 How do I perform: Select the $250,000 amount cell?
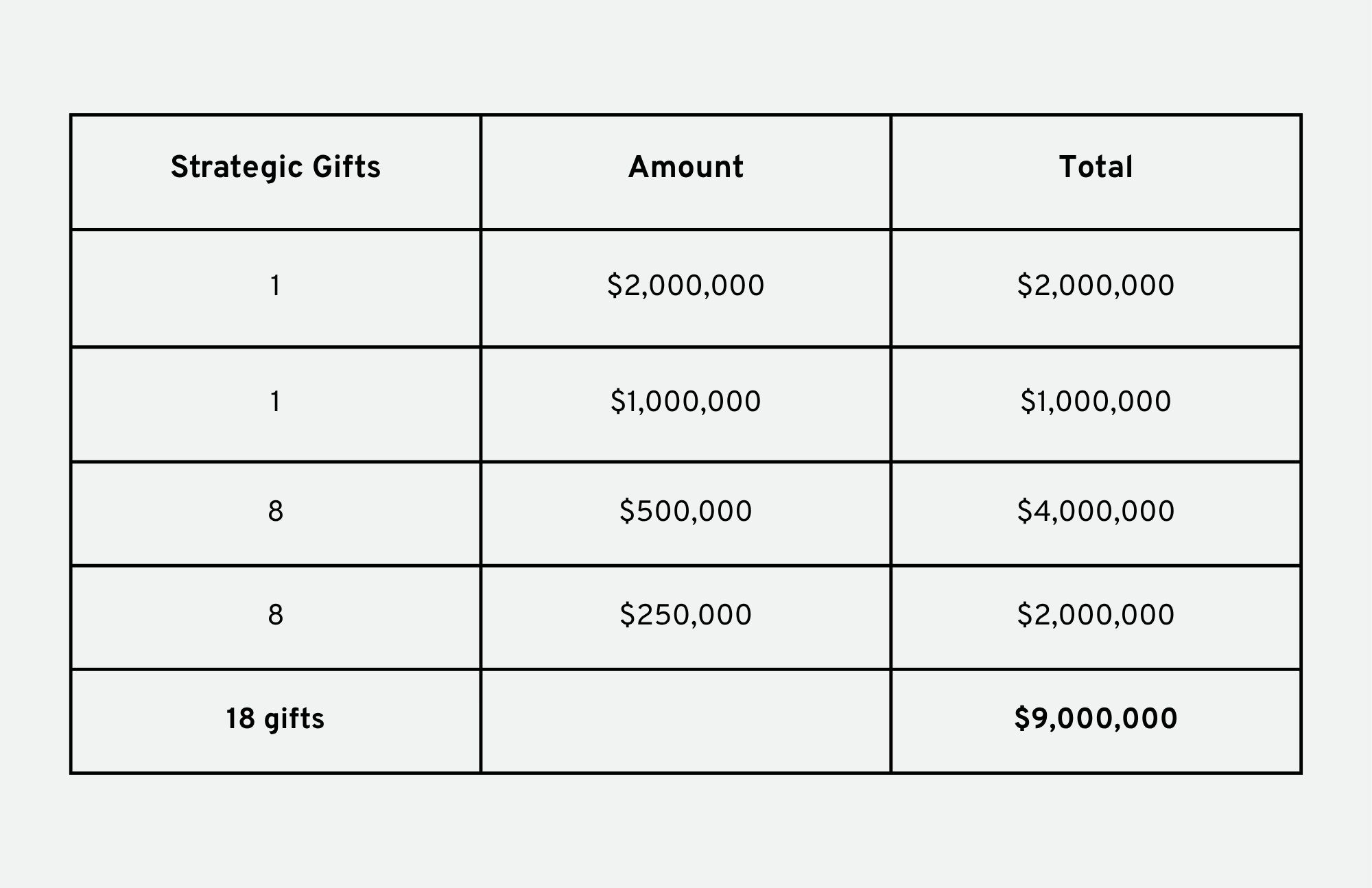[686, 617]
